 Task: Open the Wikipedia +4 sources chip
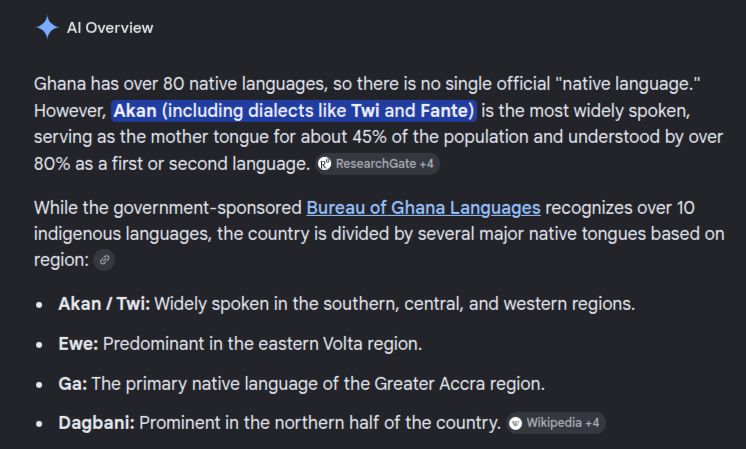click(x=556, y=423)
